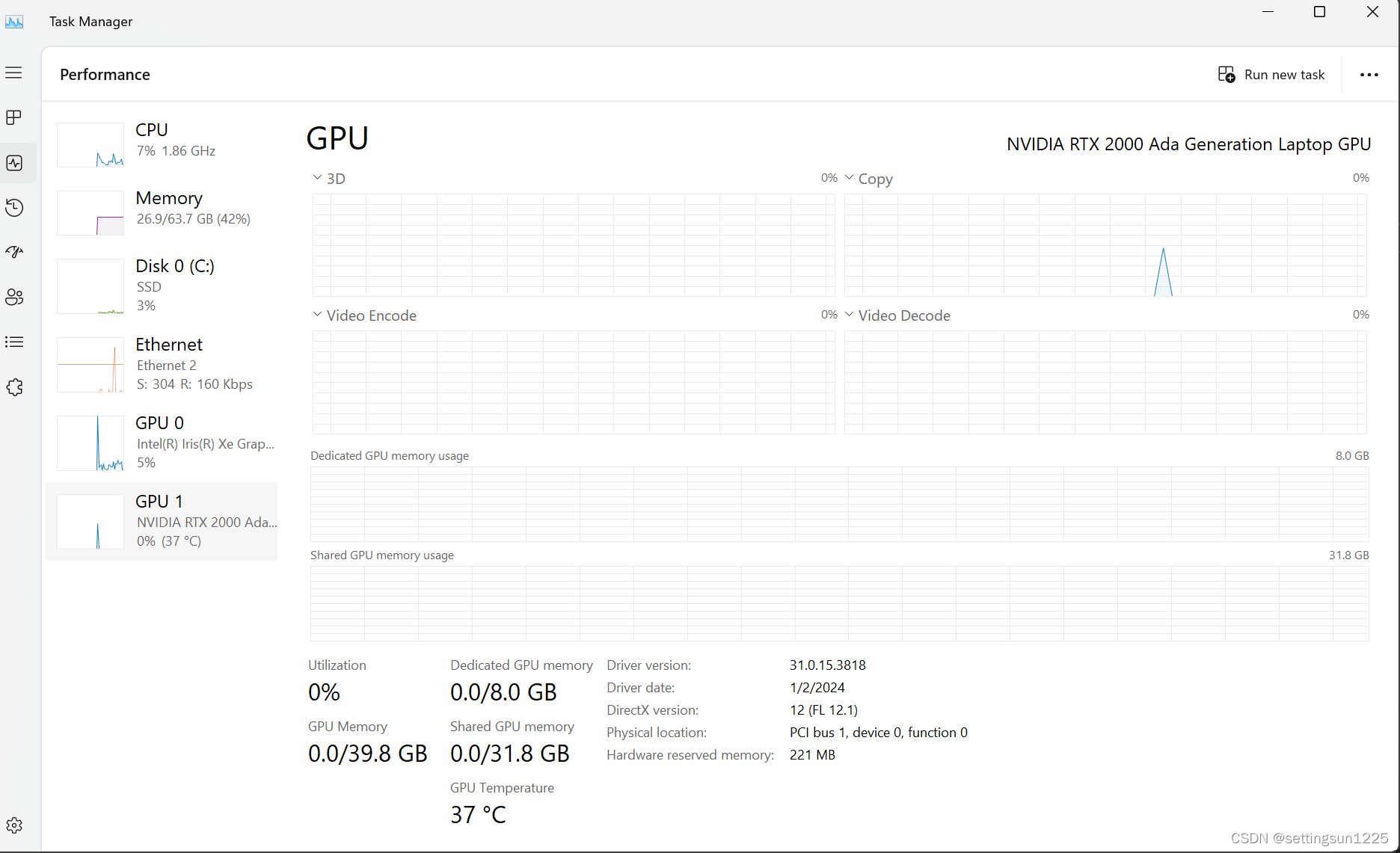Open the Details page icon
Viewport: 1400px width, 853px height.
coord(14,342)
